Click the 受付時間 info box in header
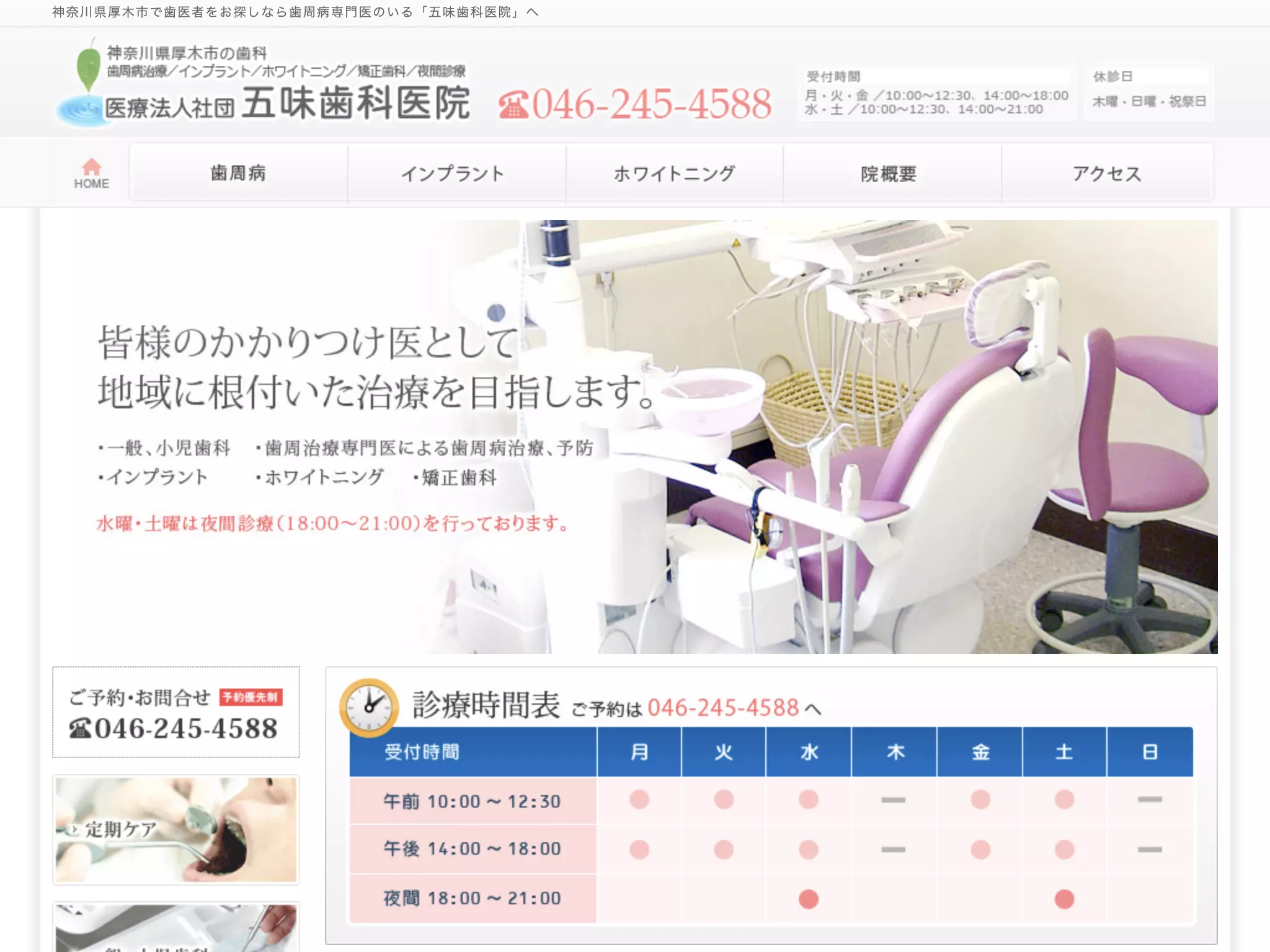Viewport: 1270px width, 952px height. 936,94
